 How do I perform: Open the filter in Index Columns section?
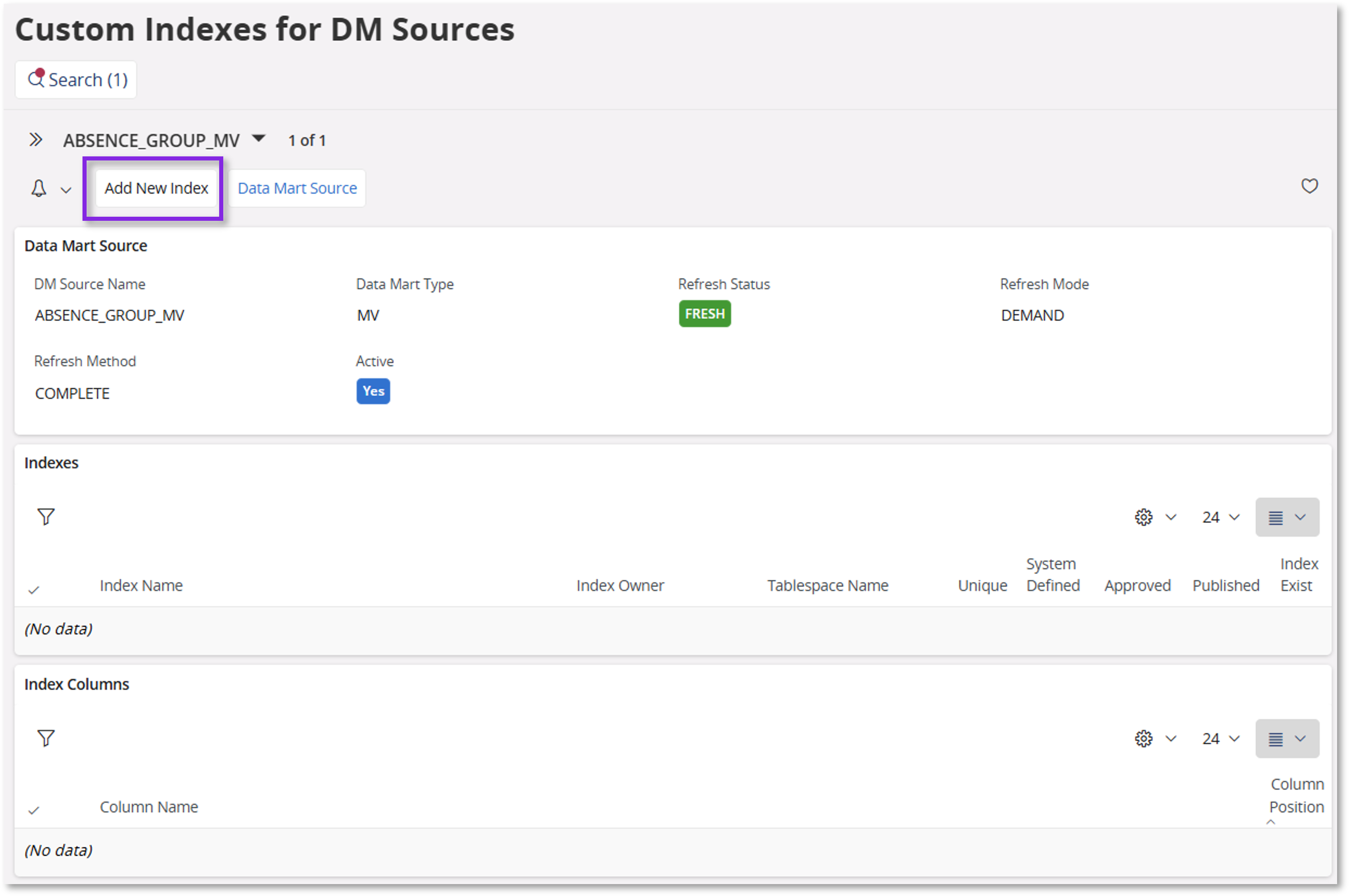coord(46,738)
